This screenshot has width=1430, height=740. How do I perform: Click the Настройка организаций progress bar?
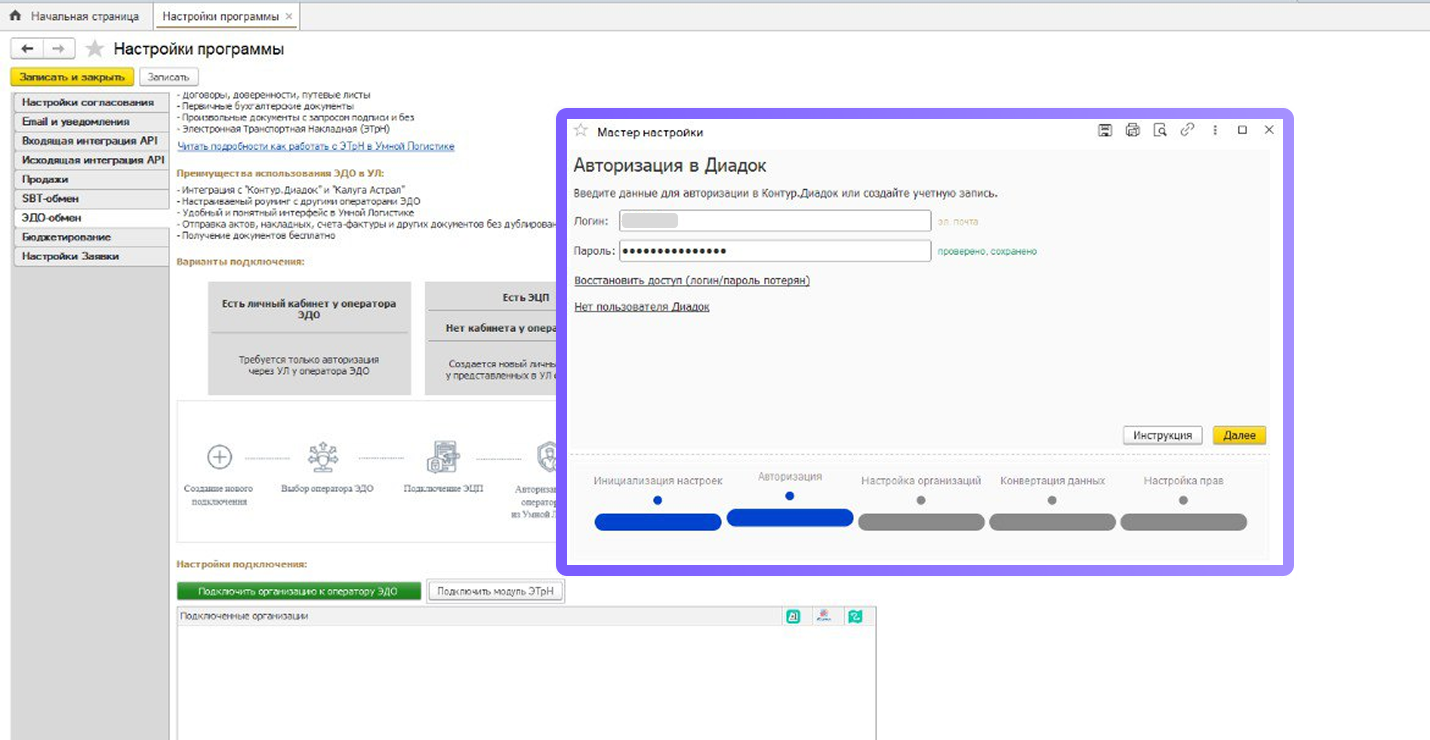click(x=921, y=522)
